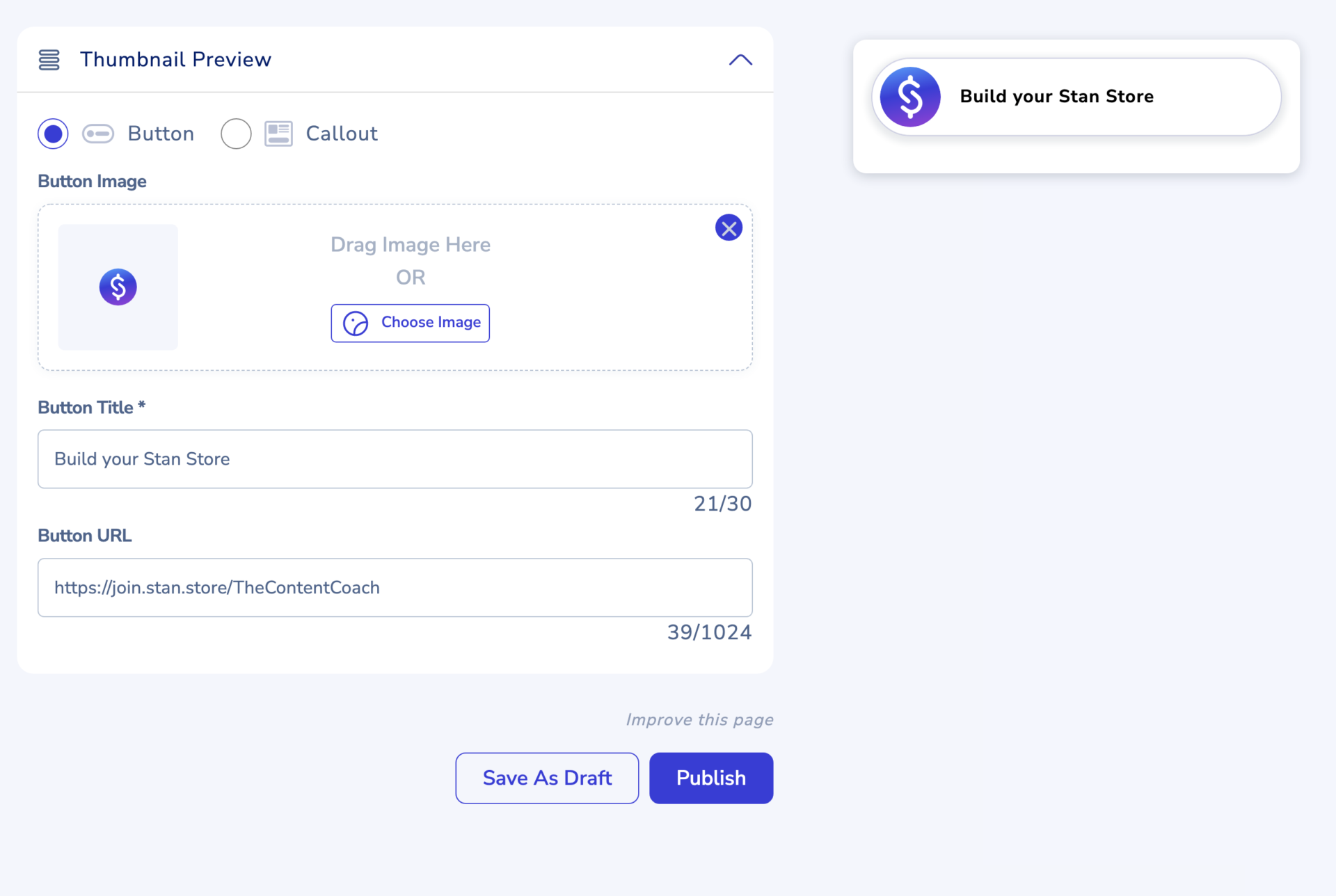Click the stacked layers icon beside Thumbnail Preview
The width and height of the screenshot is (1336, 896).
click(49, 60)
